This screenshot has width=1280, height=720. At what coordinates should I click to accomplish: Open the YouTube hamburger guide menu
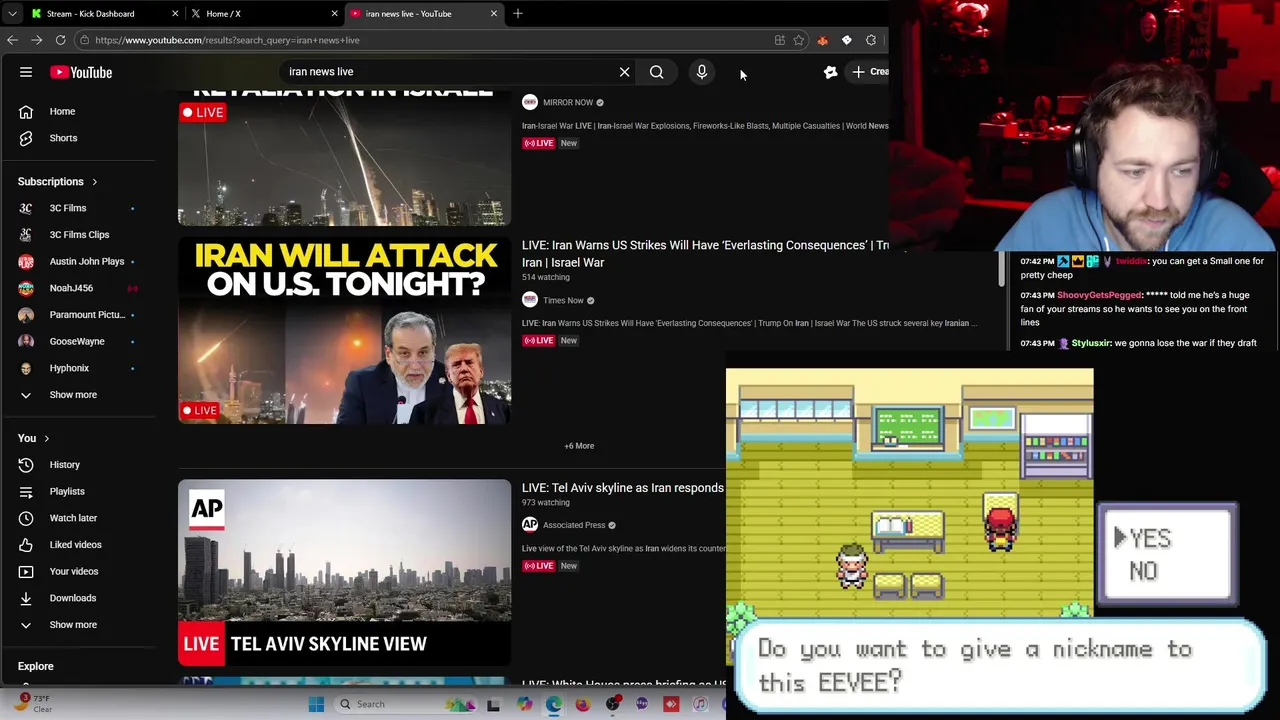pos(26,72)
